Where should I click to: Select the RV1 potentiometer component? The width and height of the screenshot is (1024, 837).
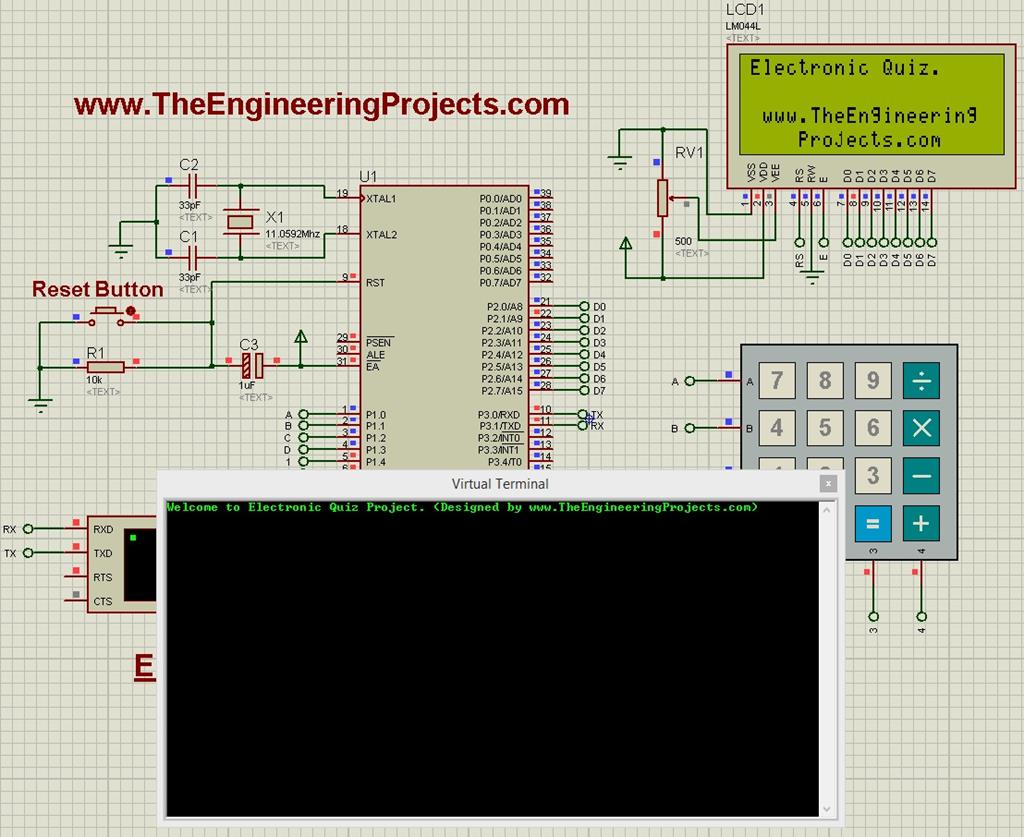[x=662, y=200]
